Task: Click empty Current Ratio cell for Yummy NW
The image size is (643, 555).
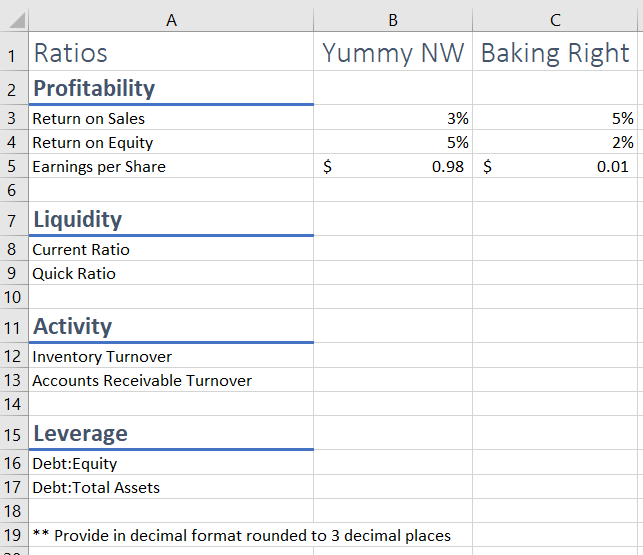Action: point(393,249)
